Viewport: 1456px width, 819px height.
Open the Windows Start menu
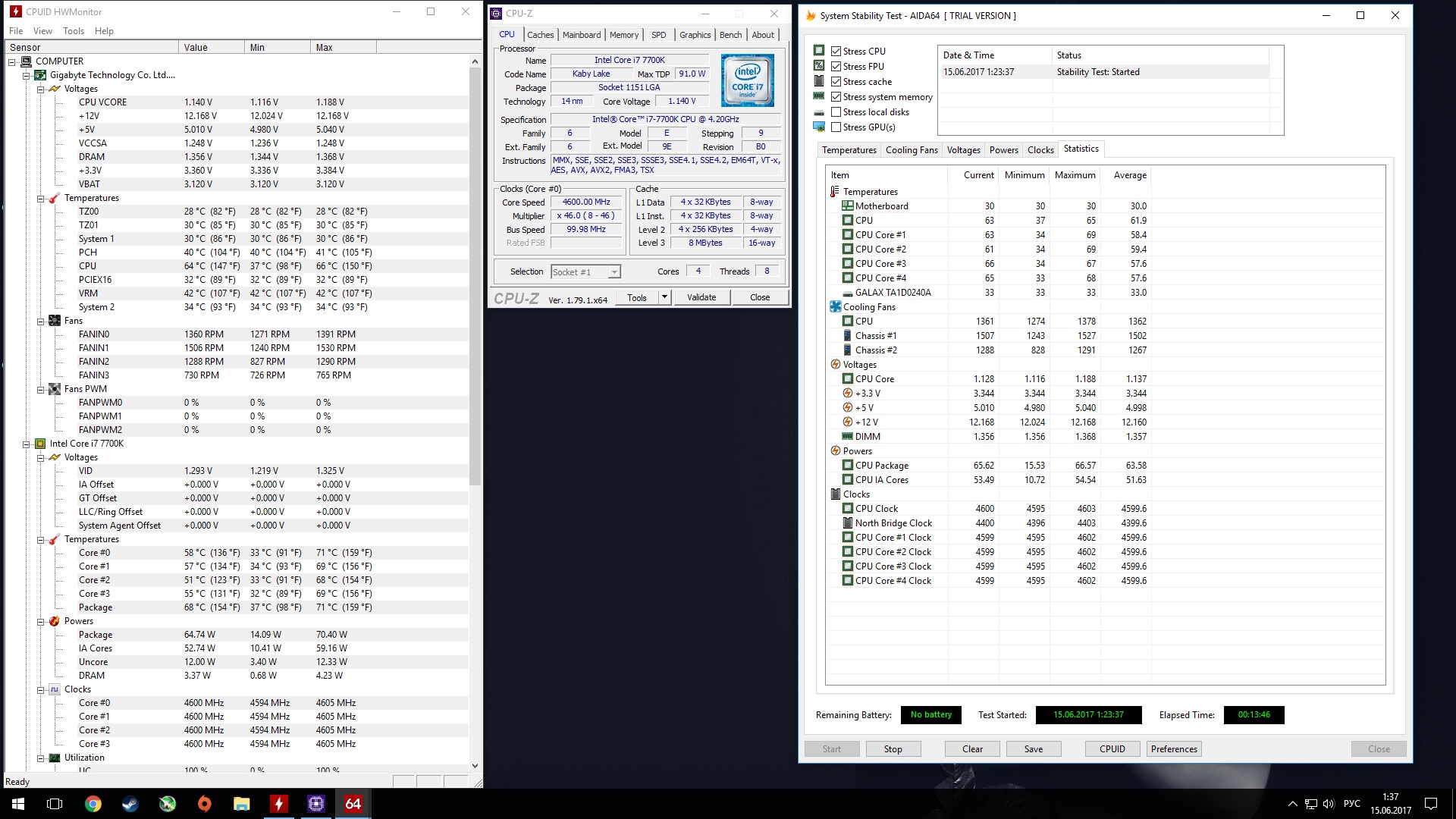[x=18, y=804]
